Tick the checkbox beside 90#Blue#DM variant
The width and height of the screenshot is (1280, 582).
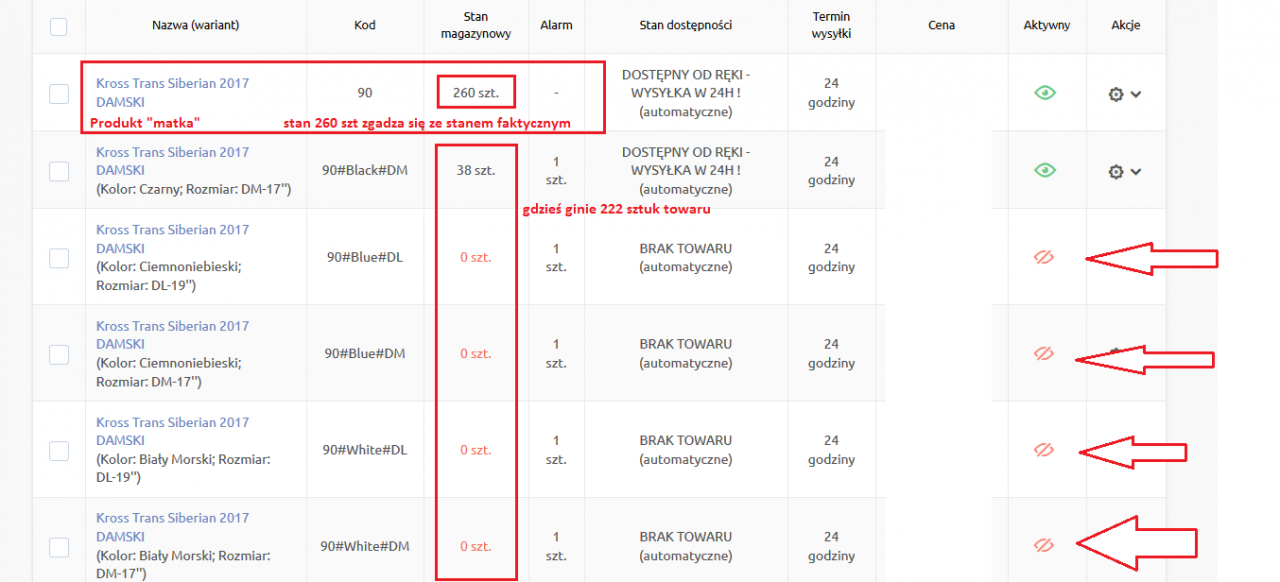click(x=59, y=354)
